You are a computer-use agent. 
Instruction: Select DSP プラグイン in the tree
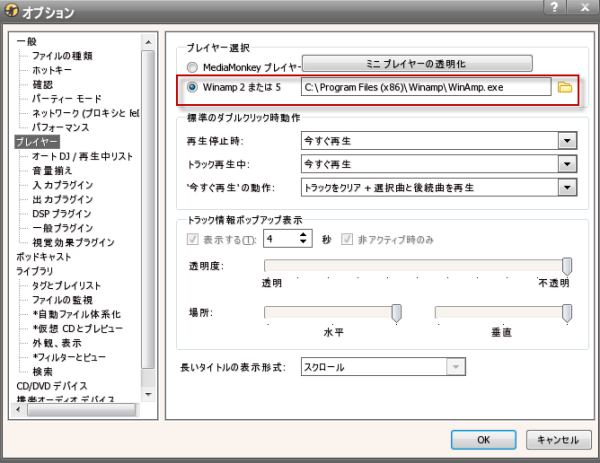(x=63, y=213)
